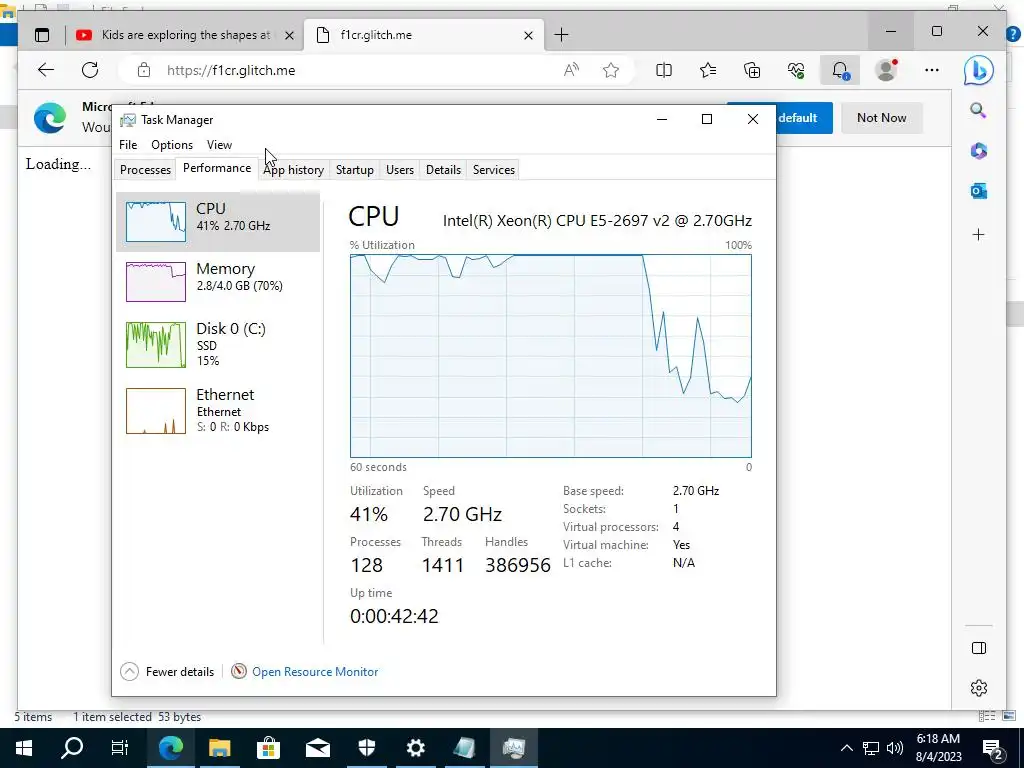Open the Edge profile avatar
Image resolution: width=1024 pixels, height=768 pixels.
[886, 70]
